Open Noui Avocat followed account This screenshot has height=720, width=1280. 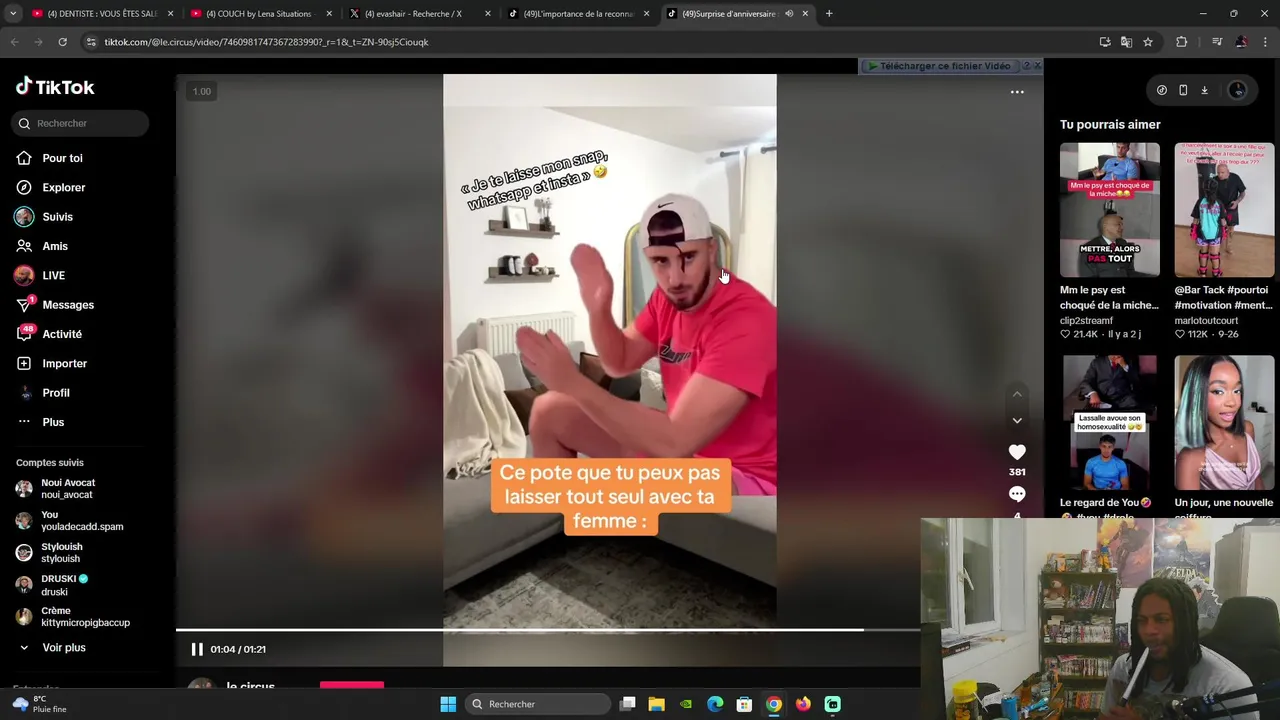[68, 489]
